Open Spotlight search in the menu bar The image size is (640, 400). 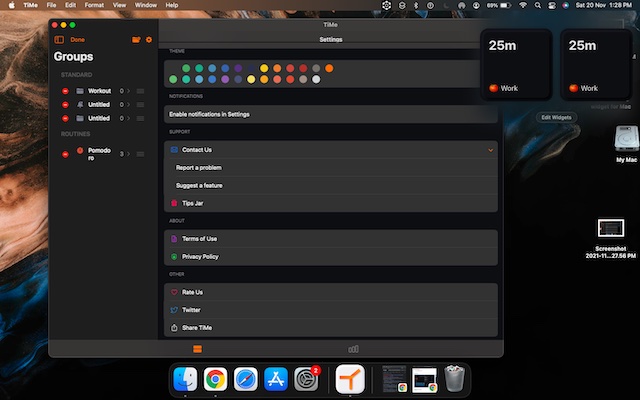click(x=538, y=5)
